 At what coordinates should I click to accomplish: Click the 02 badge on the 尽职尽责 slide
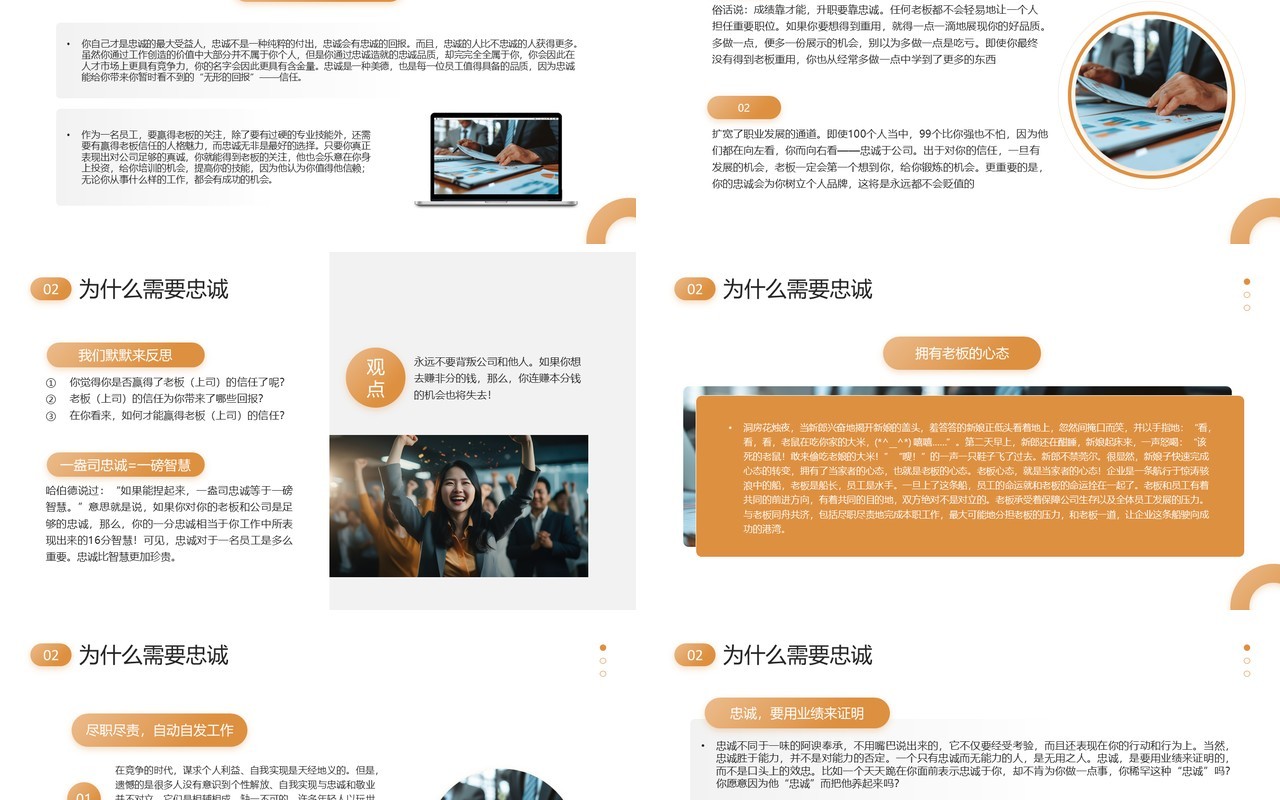point(51,655)
